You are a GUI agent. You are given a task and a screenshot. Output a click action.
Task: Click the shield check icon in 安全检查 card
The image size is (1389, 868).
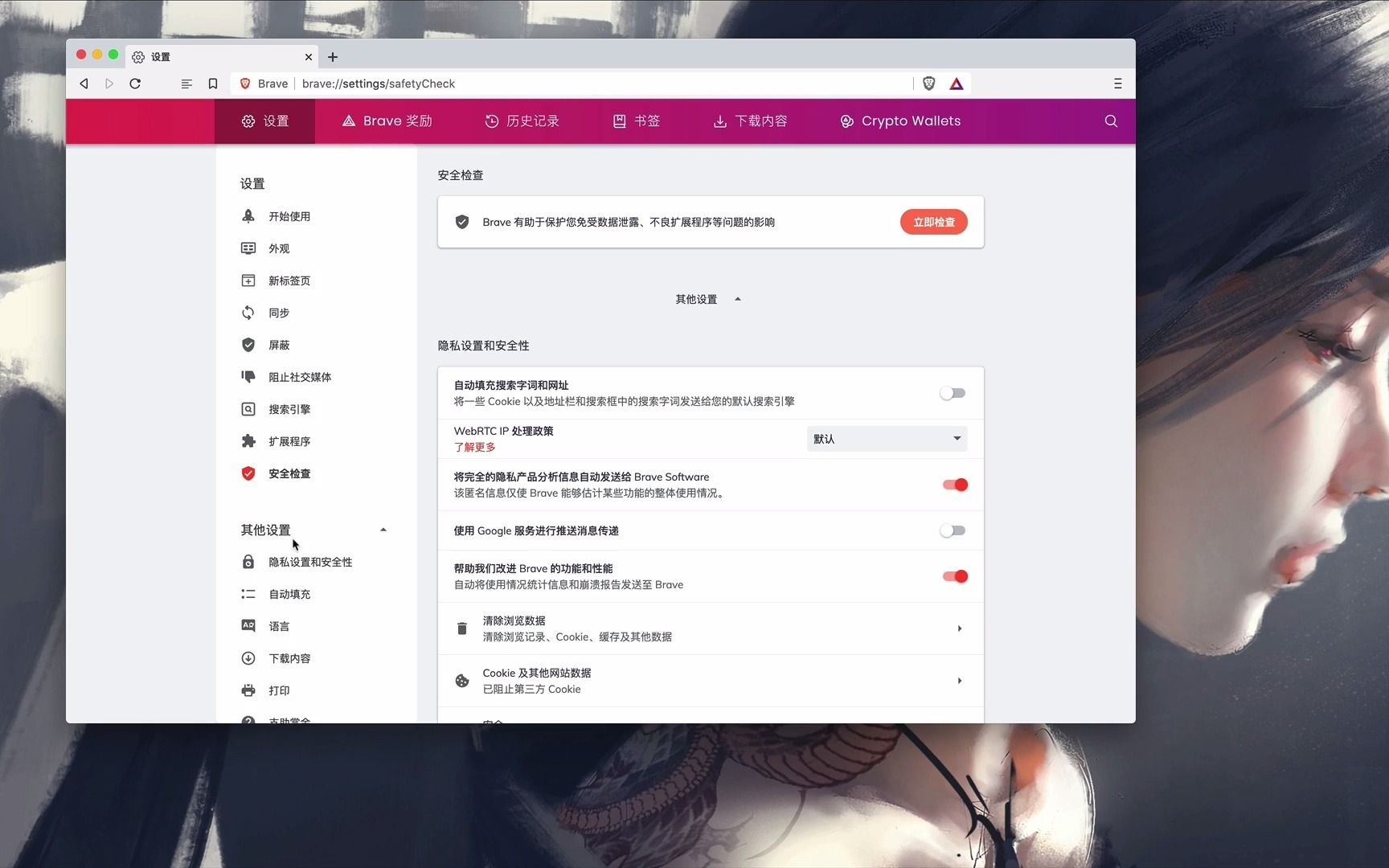[462, 222]
